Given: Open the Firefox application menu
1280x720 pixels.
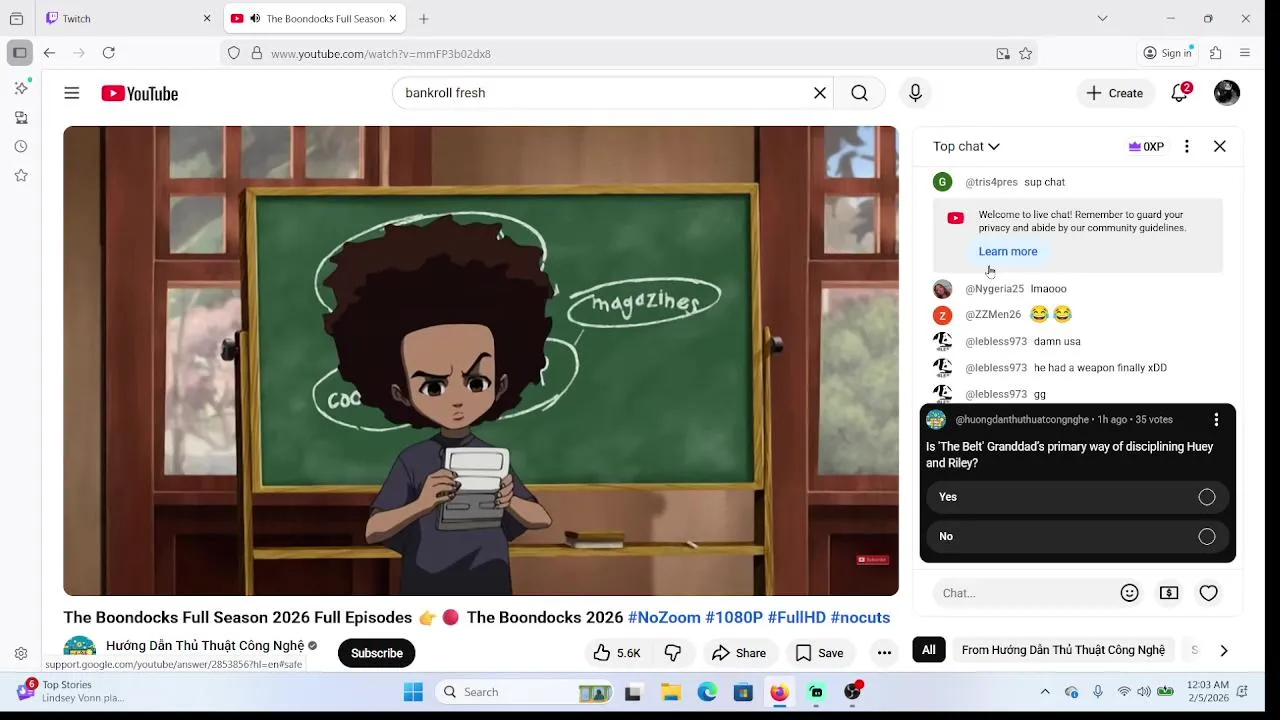Looking at the screenshot, I should (1245, 53).
